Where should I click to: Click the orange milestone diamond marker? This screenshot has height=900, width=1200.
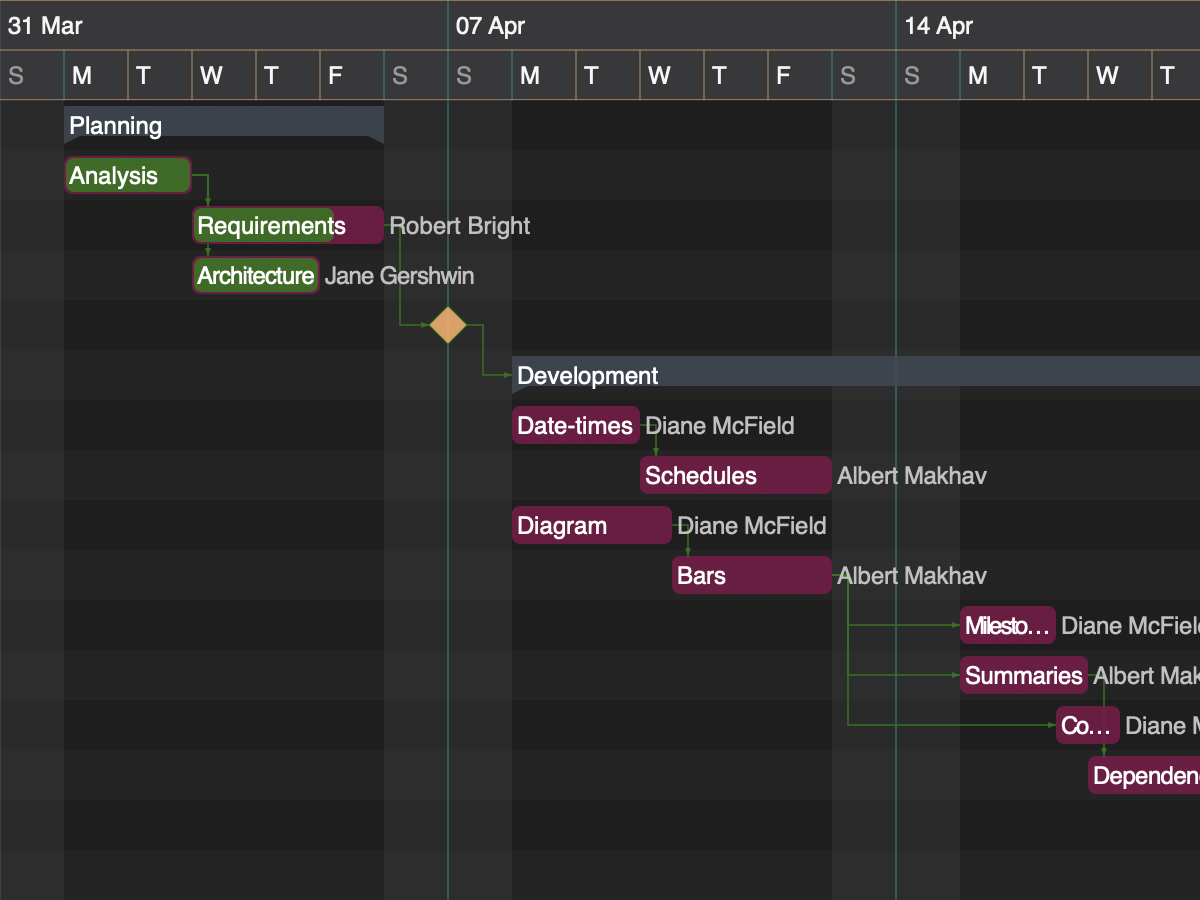click(x=448, y=325)
